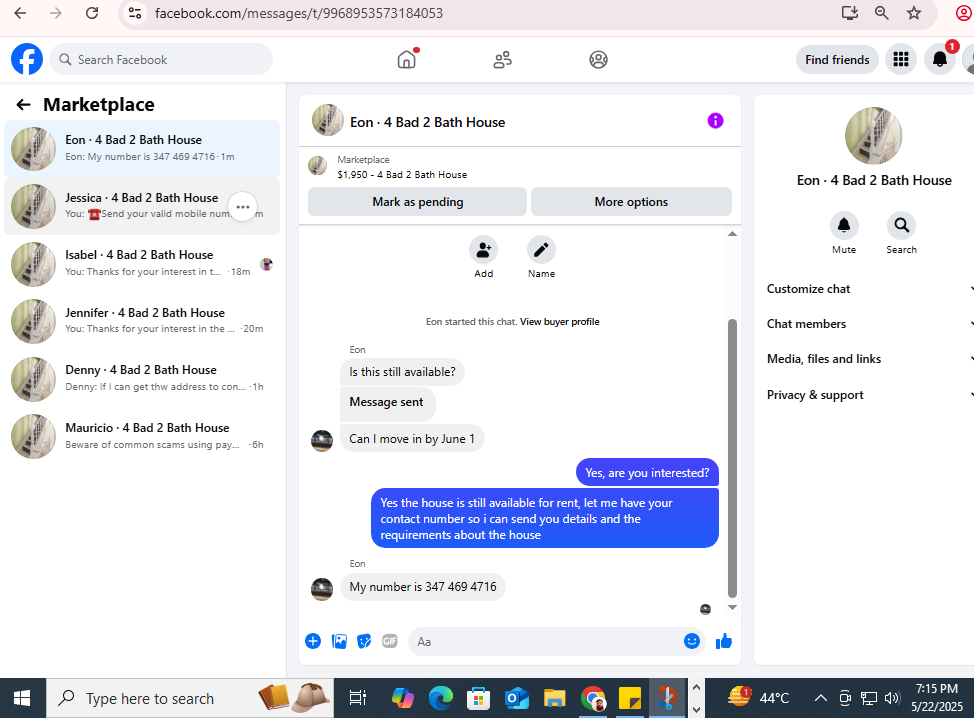Open Jennifer conversation in list
The width and height of the screenshot is (974, 718).
(x=142, y=321)
